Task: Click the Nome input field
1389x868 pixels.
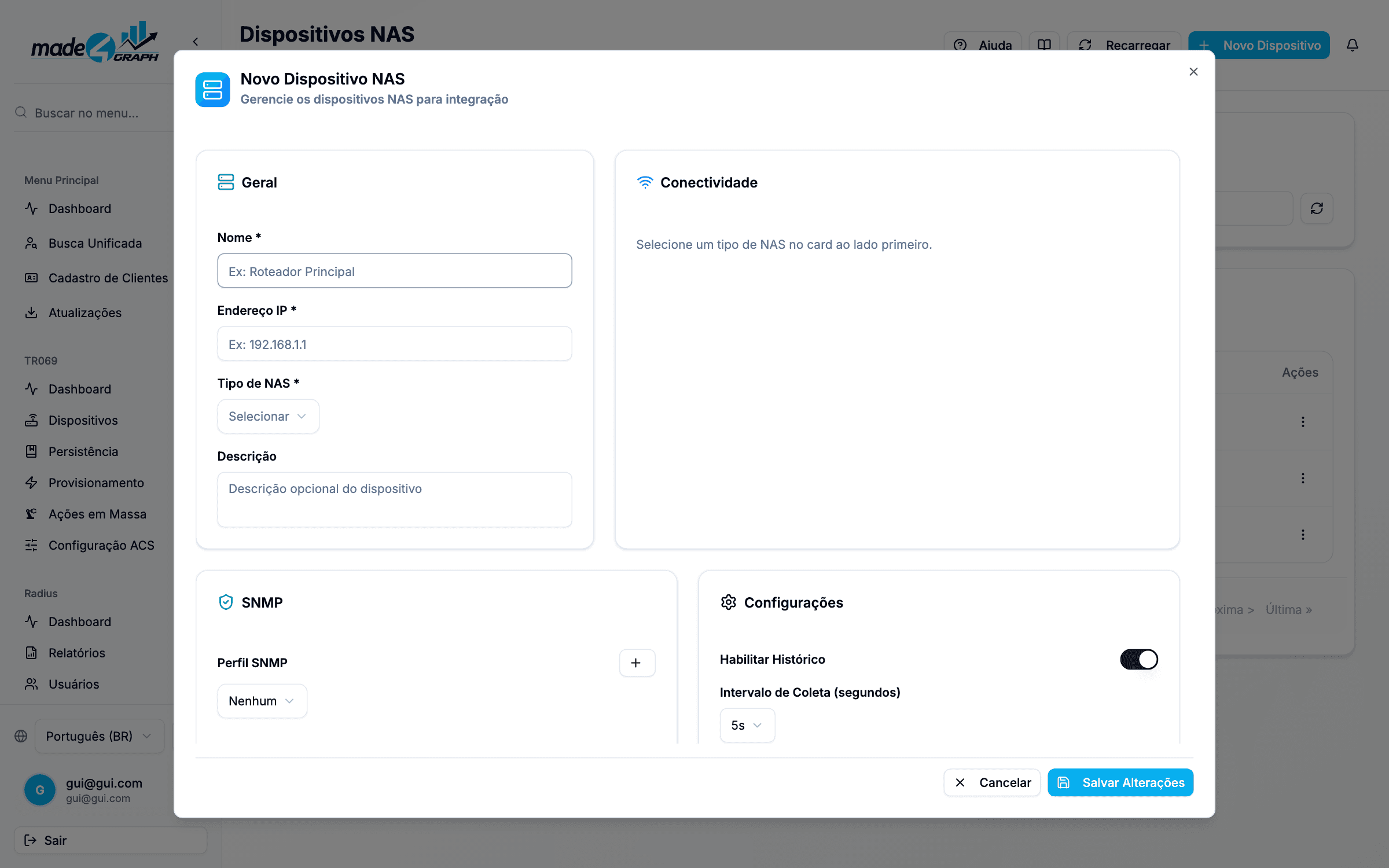Action: 395,271
